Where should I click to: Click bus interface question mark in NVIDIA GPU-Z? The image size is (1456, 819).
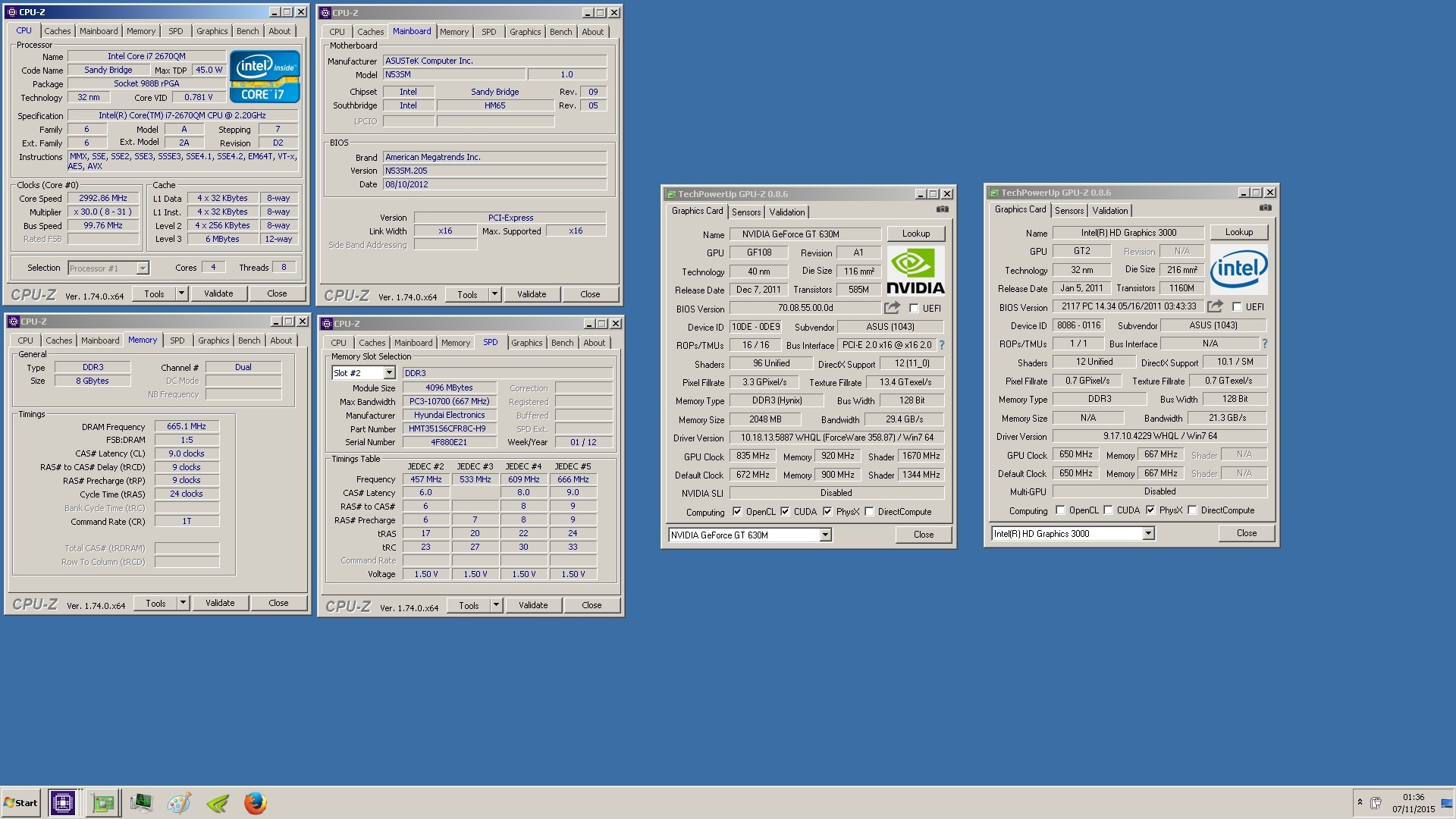[x=942, y=345]
